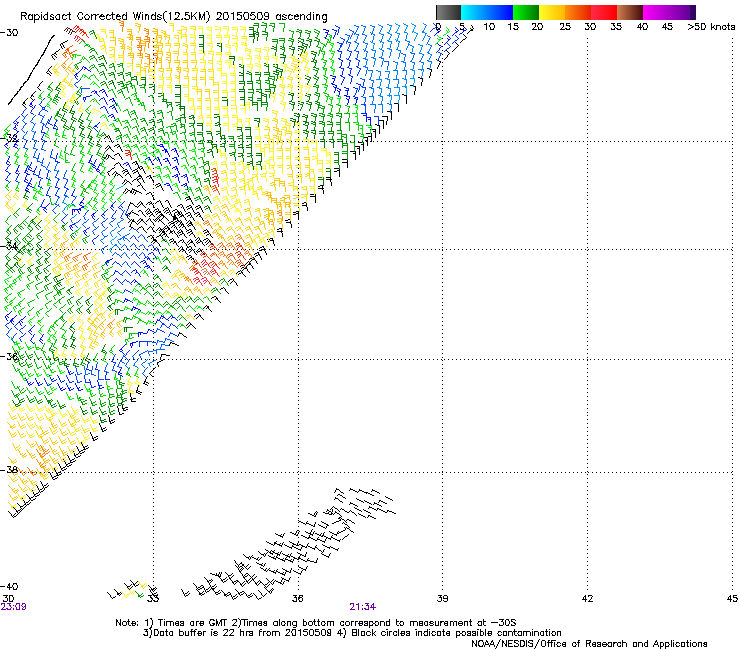The image size is (740, 650).
Task: Click the -38 latitude axis label
Action: pyautogui.click(x=9, y=470)
